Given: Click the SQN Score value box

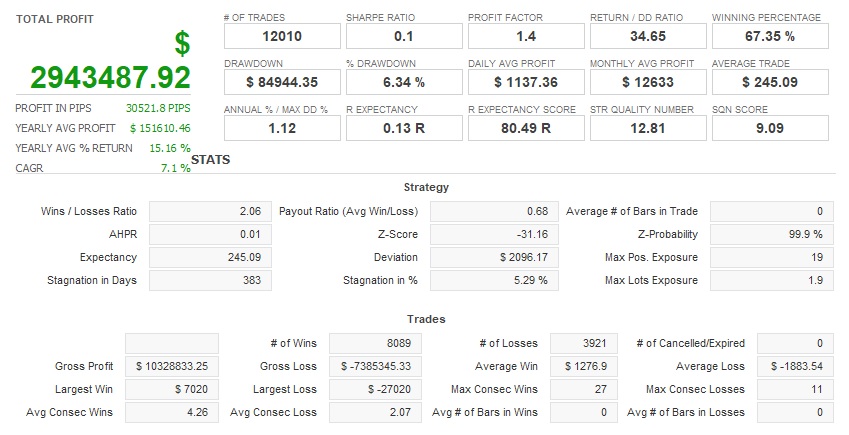Looking at the screenshot, I should (x=770, y=128).
